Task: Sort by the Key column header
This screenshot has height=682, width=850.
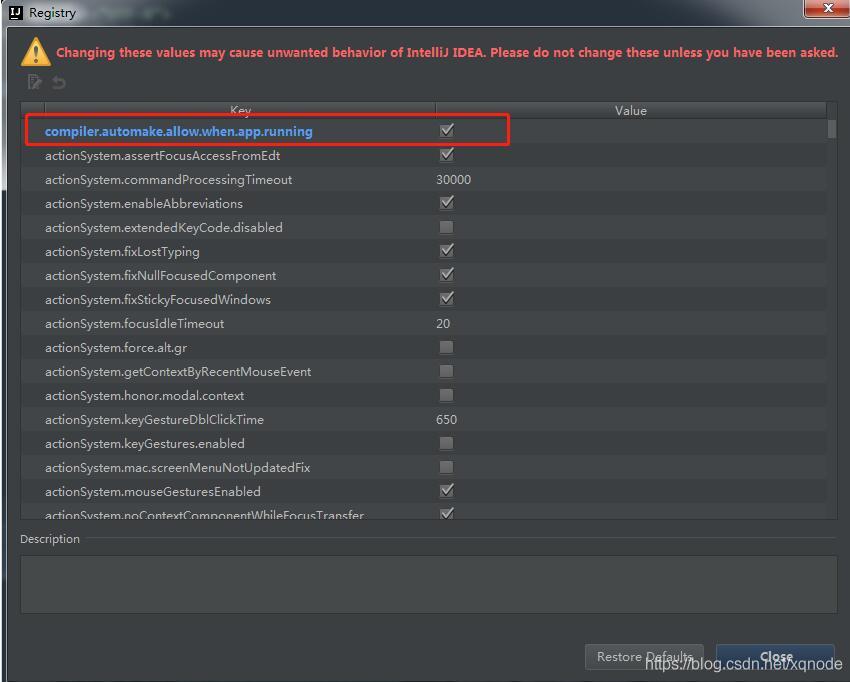Action: (x=240, y=111)
